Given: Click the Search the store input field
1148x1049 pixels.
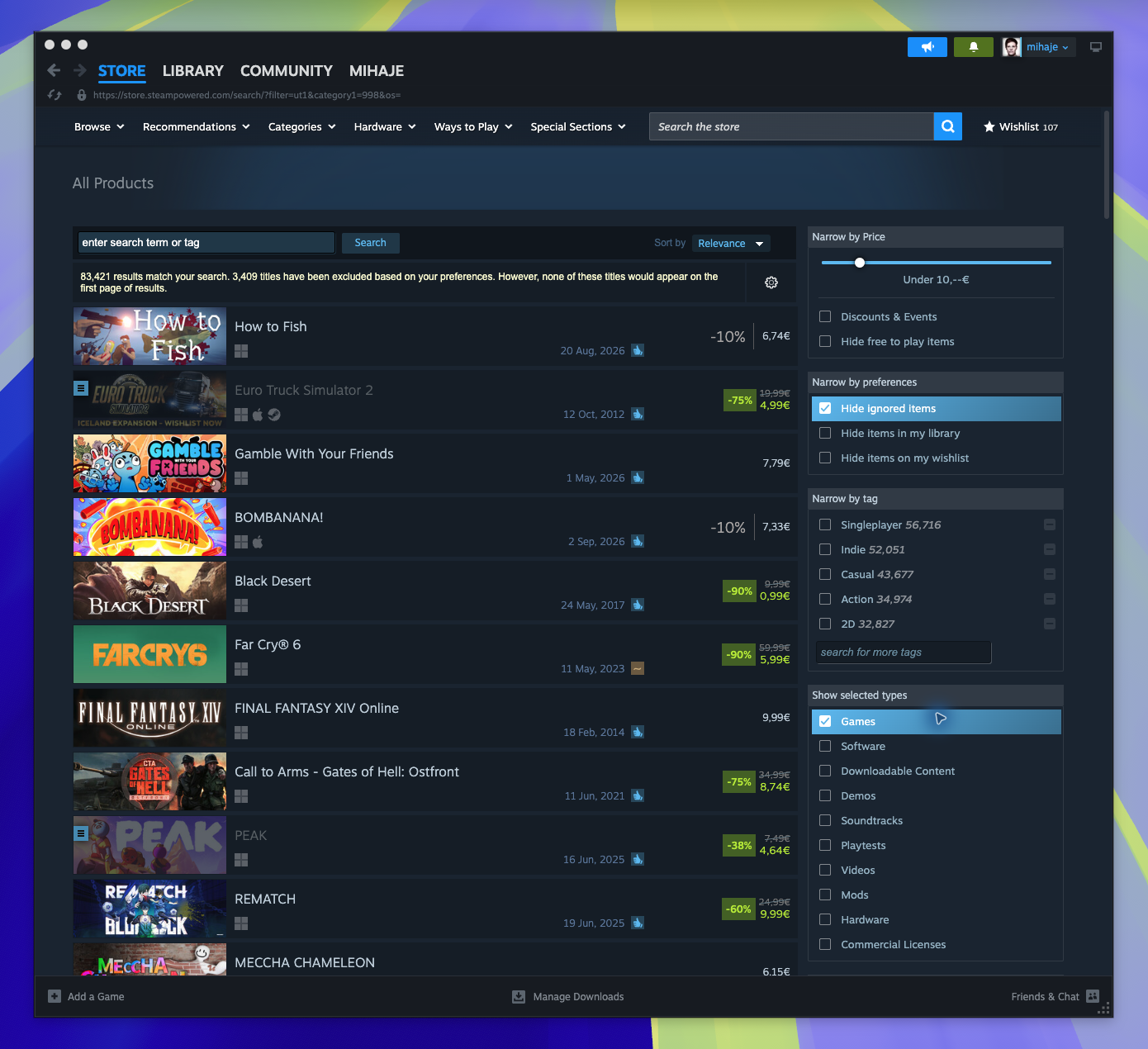Looking at the screenshot, I should (x=791, y=126).
